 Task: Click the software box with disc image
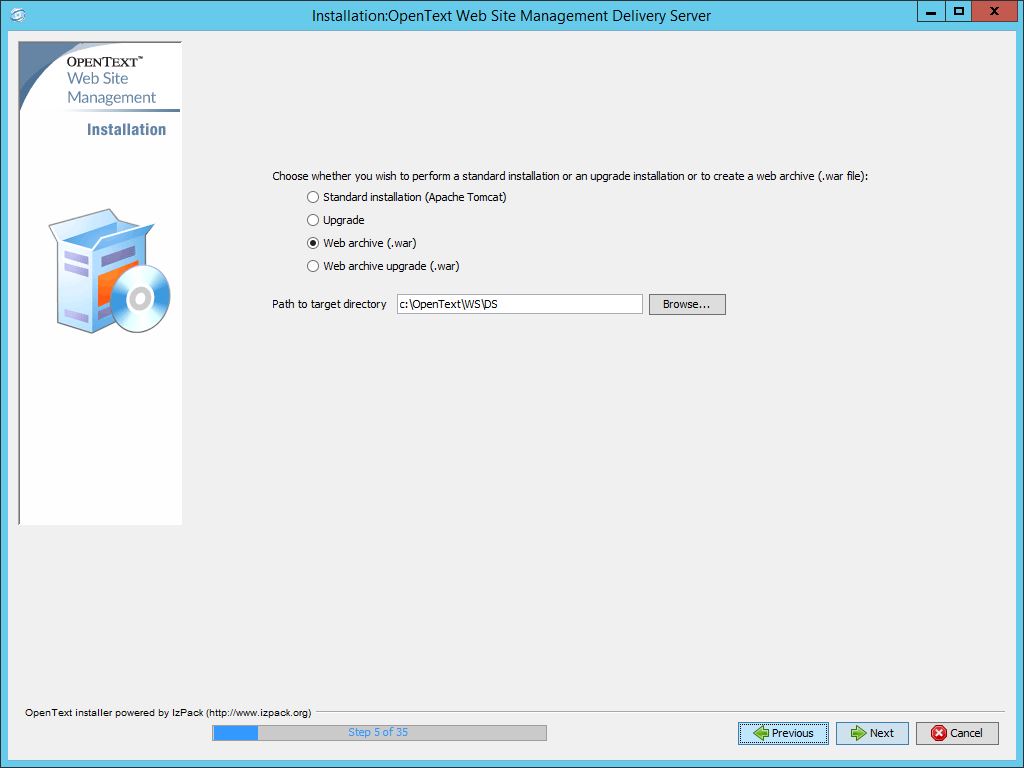pos(109,271)
